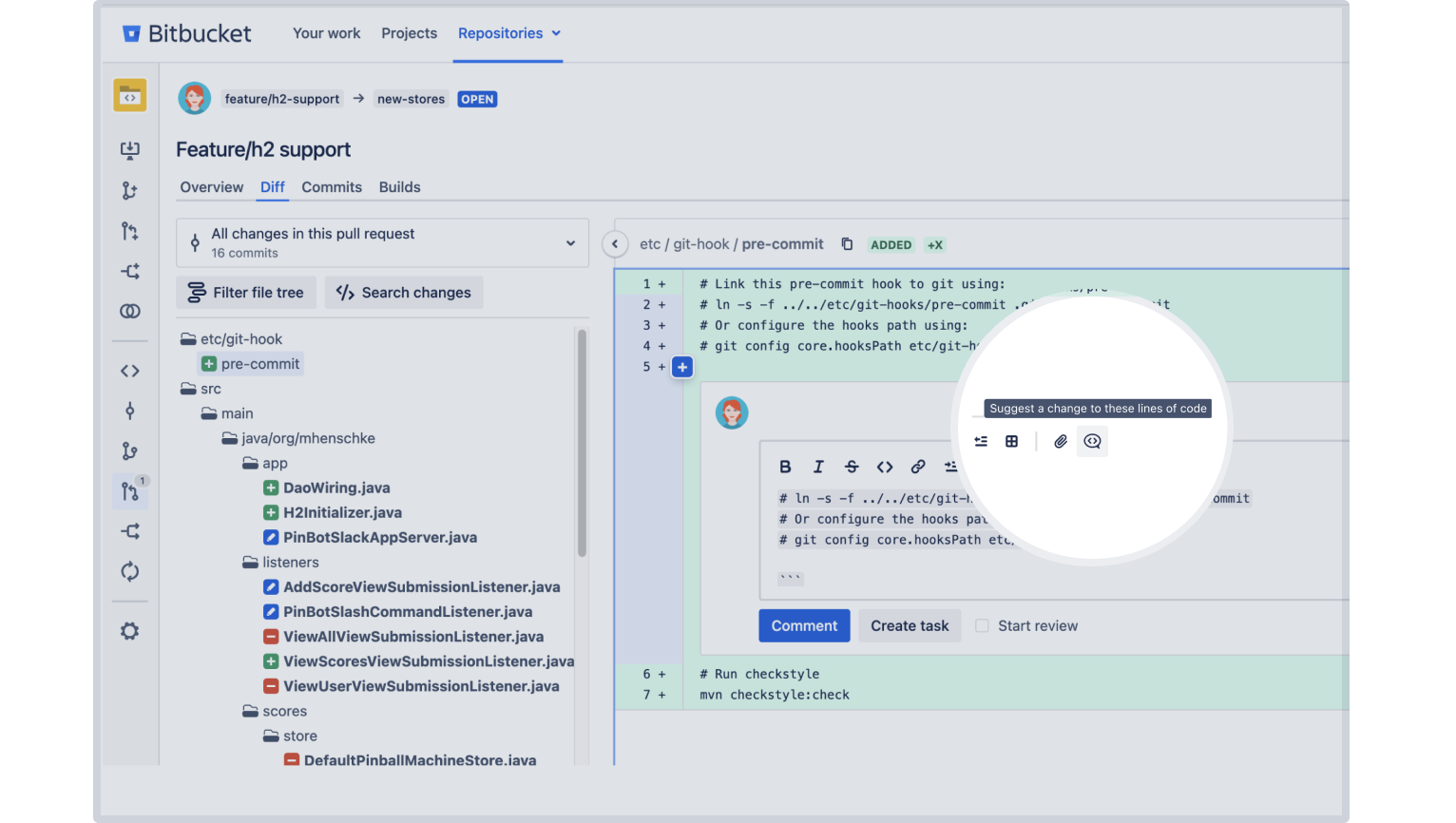Collapse the store folder
Image resolution: width=1456 pixels, height=823 pixels.
pyautogui.click(x=290, y=736)
